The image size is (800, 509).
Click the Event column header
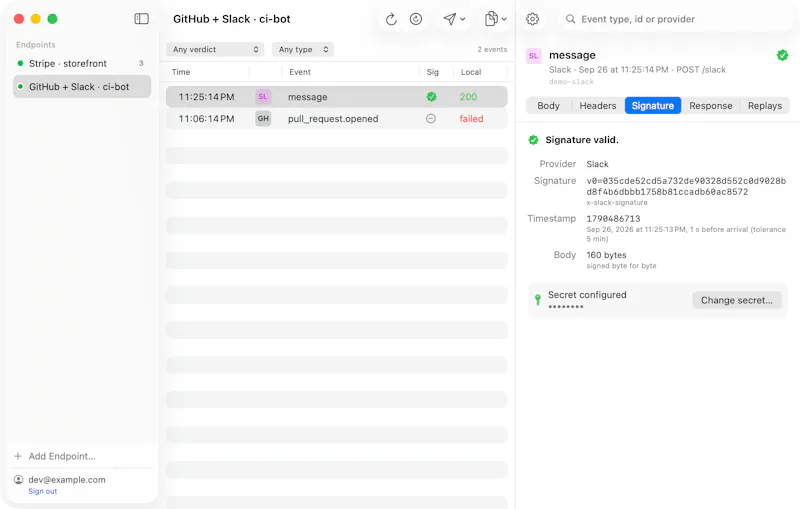[299, 72]
